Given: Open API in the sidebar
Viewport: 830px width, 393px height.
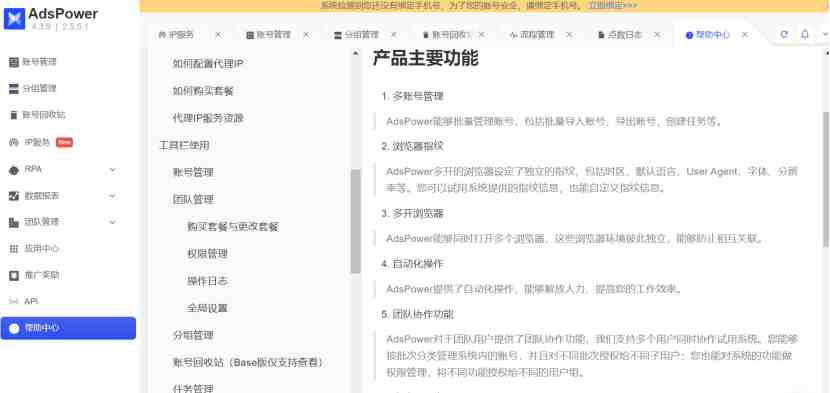Looking at the screenshot, I should pos(24,301).
